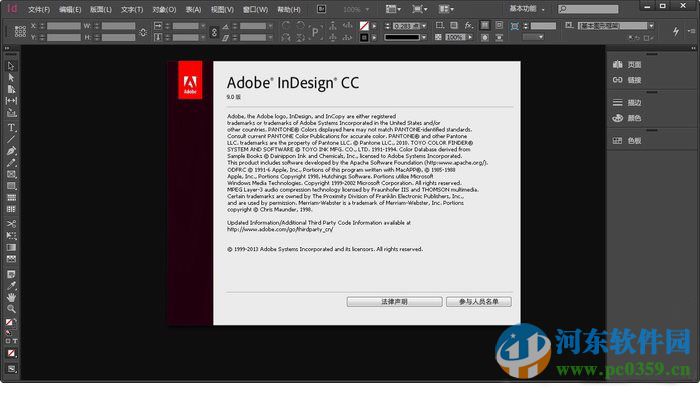Select the Hand tool
The width and height of the screenshot is (700, 394).
[11, 297]
